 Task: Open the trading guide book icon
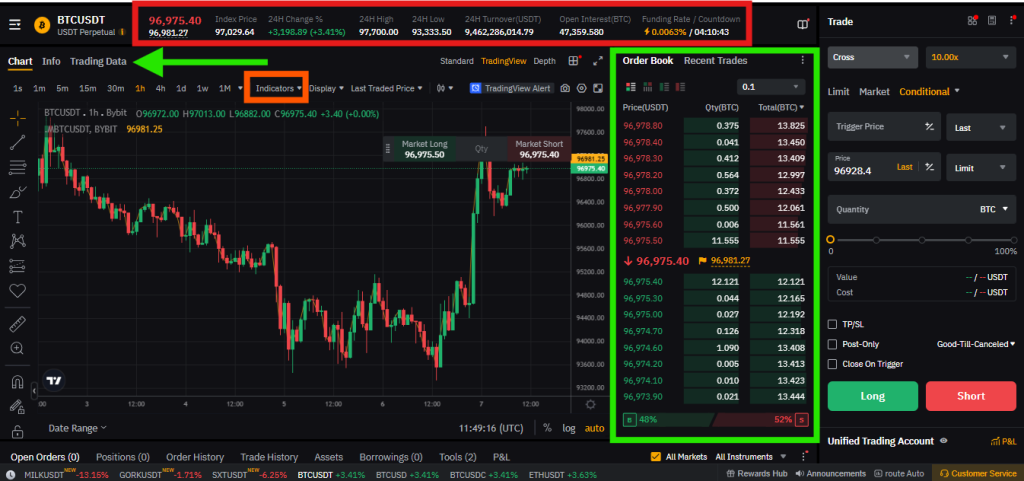(x=803, y=25)
